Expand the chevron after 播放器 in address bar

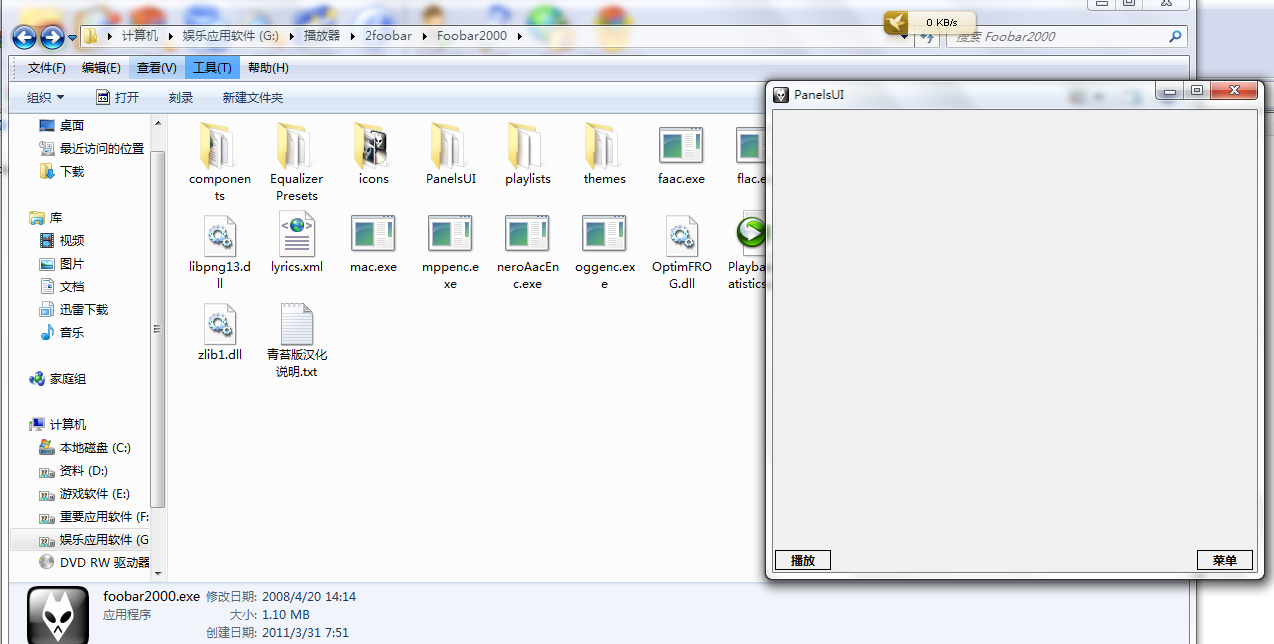352,36
